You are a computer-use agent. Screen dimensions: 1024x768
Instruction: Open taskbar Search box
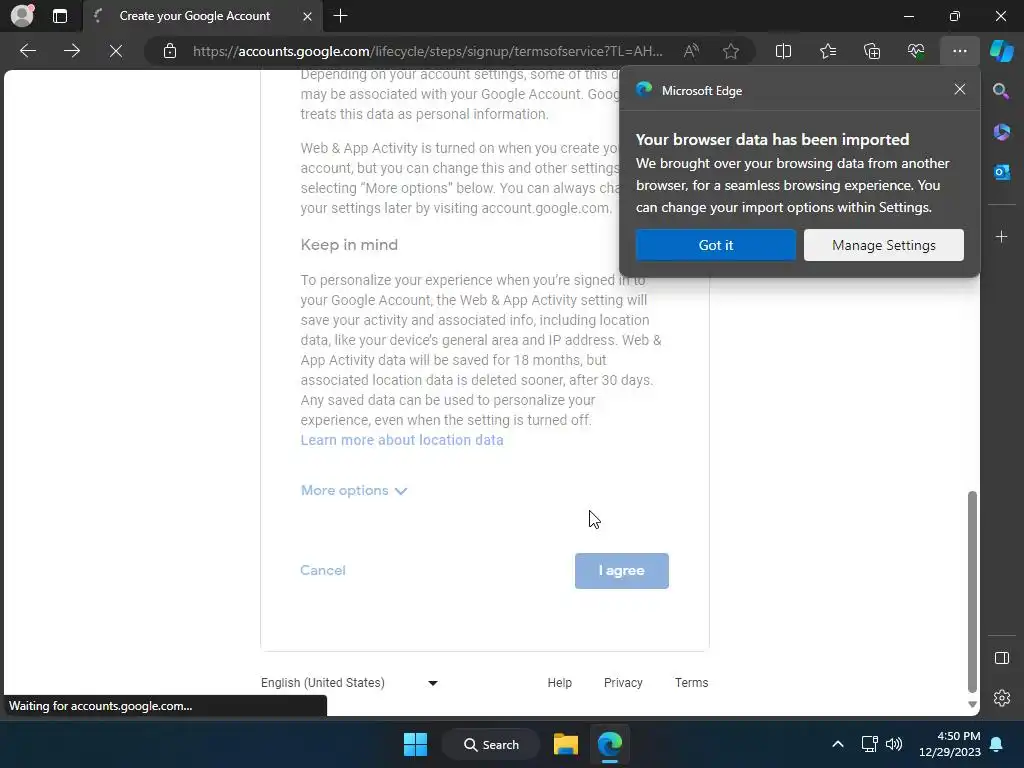click(x=491, y=744)
